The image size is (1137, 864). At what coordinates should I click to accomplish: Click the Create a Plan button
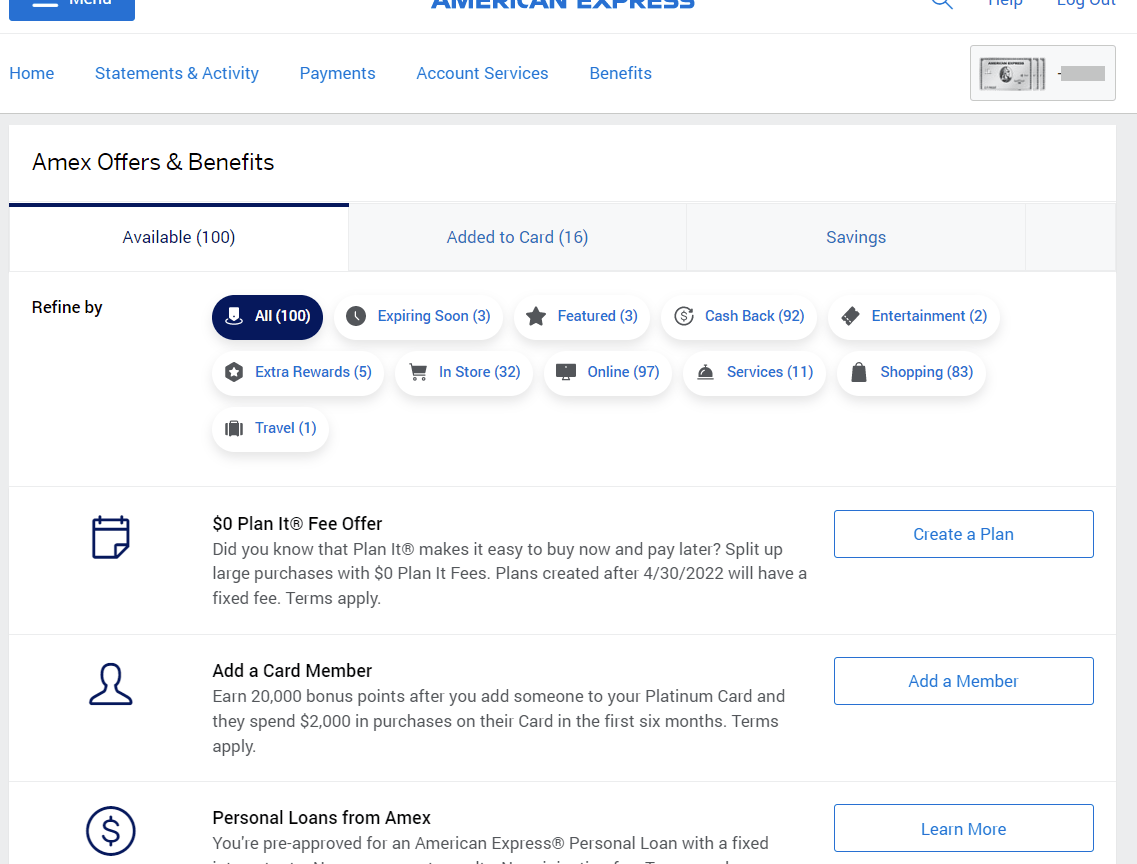(963, 534)
